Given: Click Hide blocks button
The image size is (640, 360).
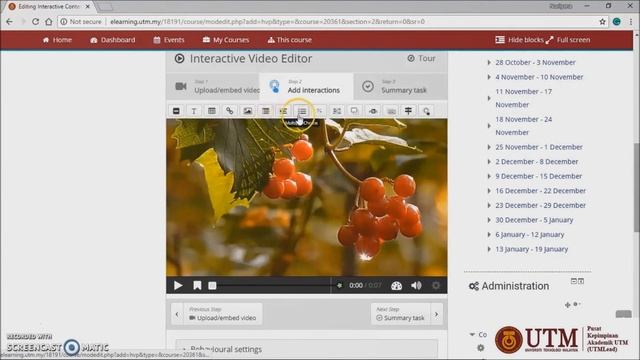Looking at the screenshot, I should pos(519,40).
